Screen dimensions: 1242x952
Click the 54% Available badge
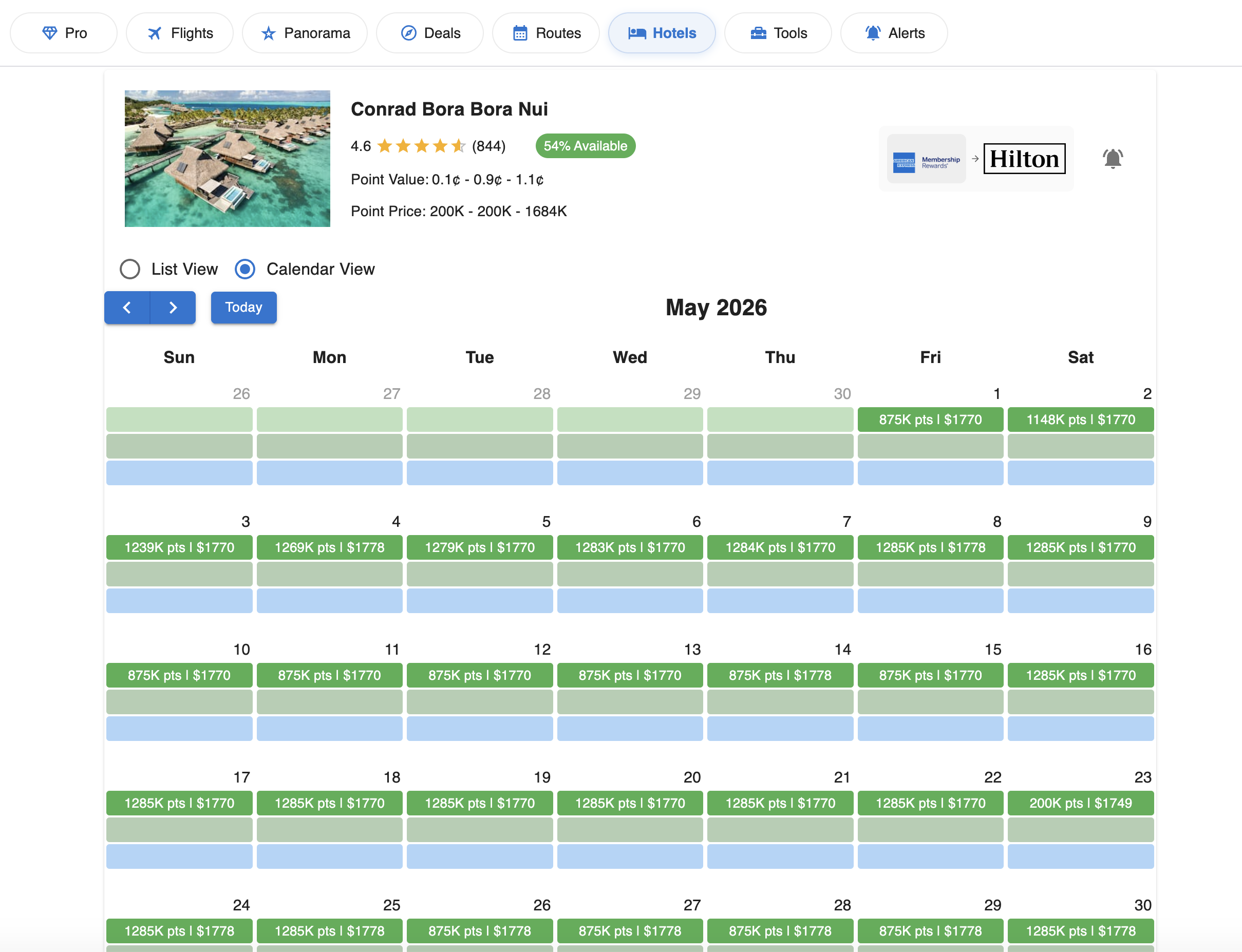point(586,146)
